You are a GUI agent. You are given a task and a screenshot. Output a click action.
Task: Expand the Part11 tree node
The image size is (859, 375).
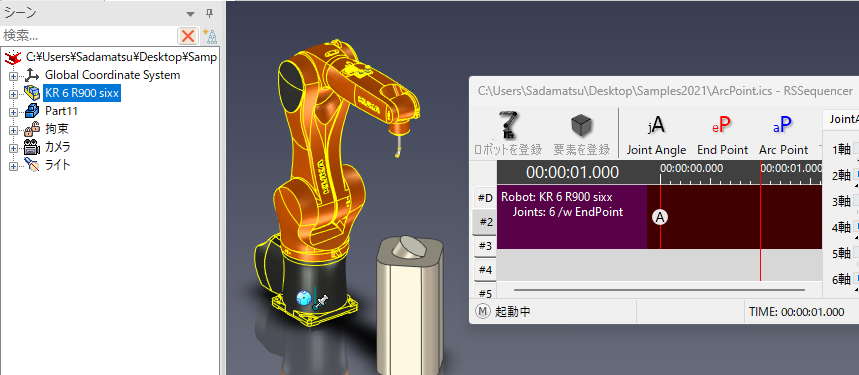point(13,112)
